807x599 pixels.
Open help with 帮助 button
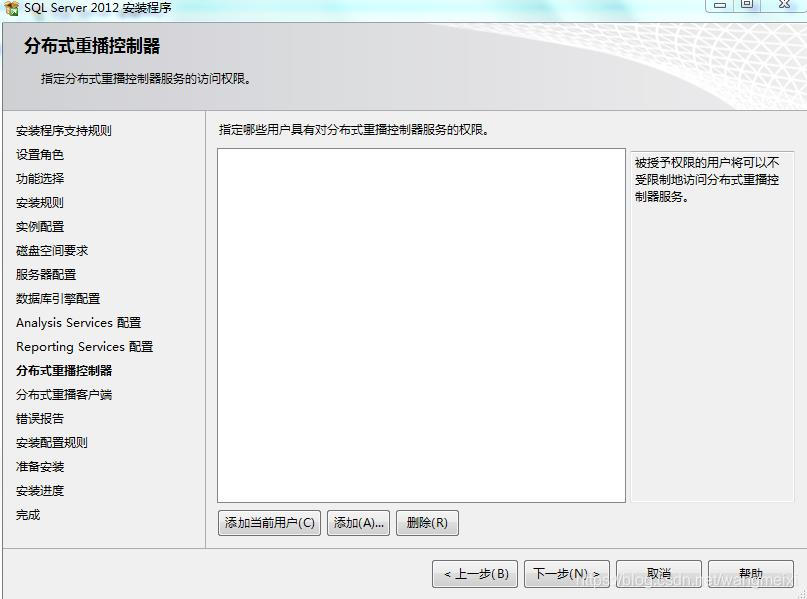coord(751,574)
